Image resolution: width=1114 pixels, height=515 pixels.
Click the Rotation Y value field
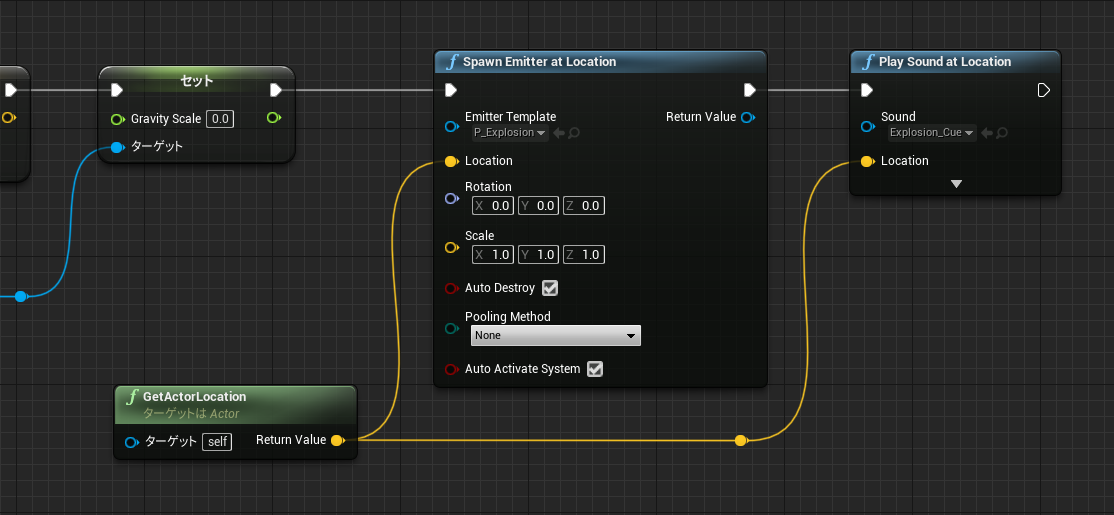click(538, 206)
